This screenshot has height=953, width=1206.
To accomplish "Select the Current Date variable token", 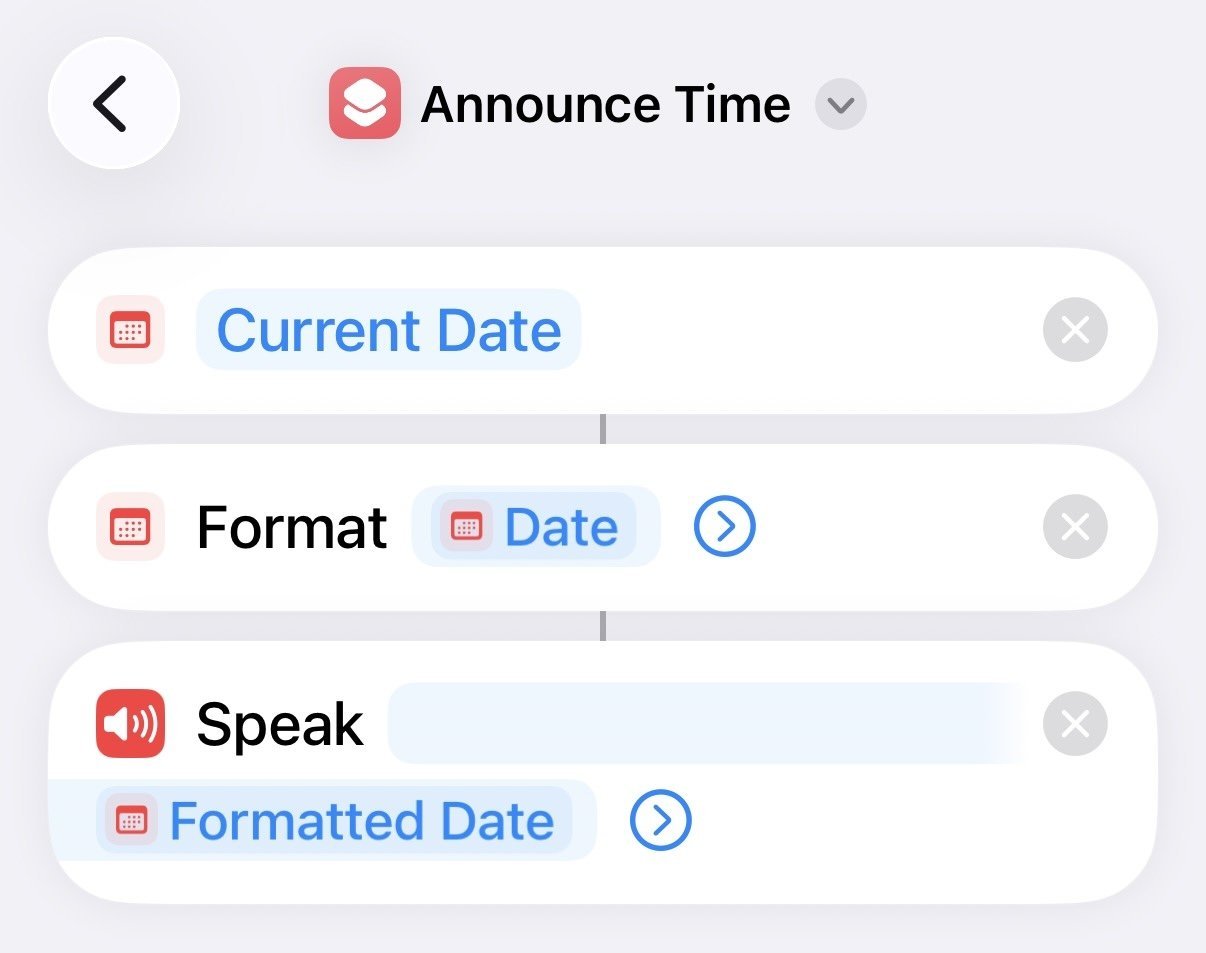I will 388,330.
